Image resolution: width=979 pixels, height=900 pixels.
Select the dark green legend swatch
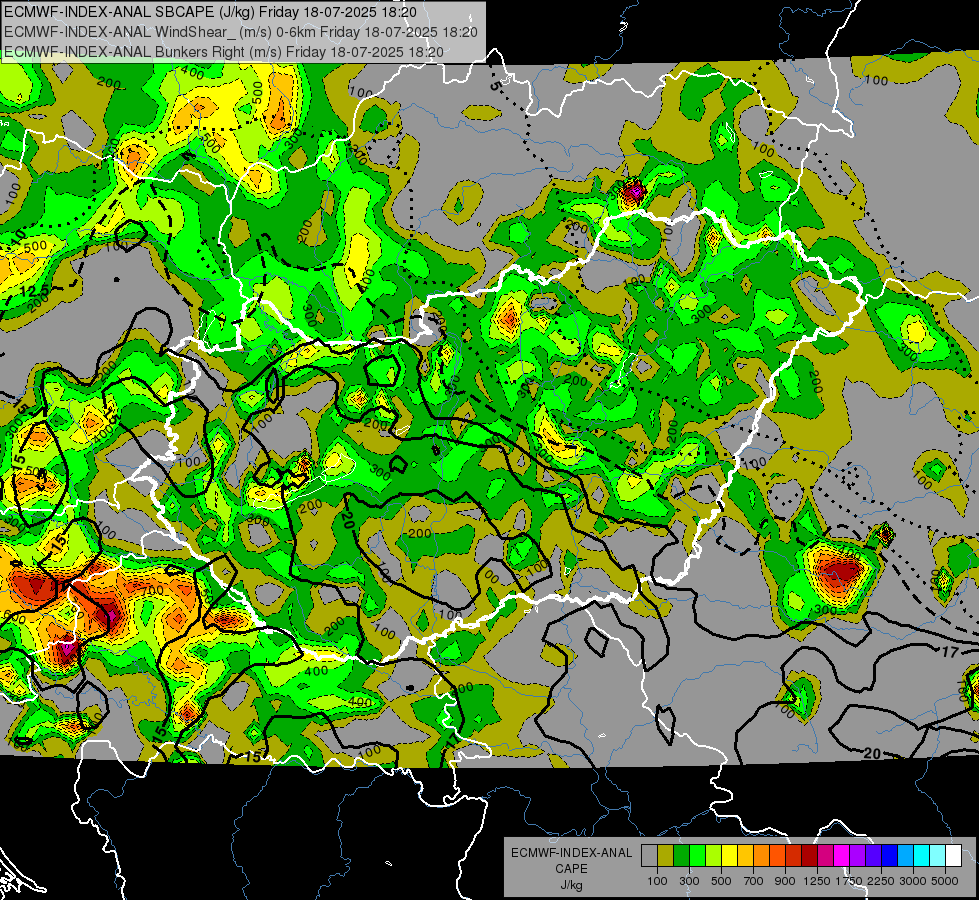[x=681, y=856]
